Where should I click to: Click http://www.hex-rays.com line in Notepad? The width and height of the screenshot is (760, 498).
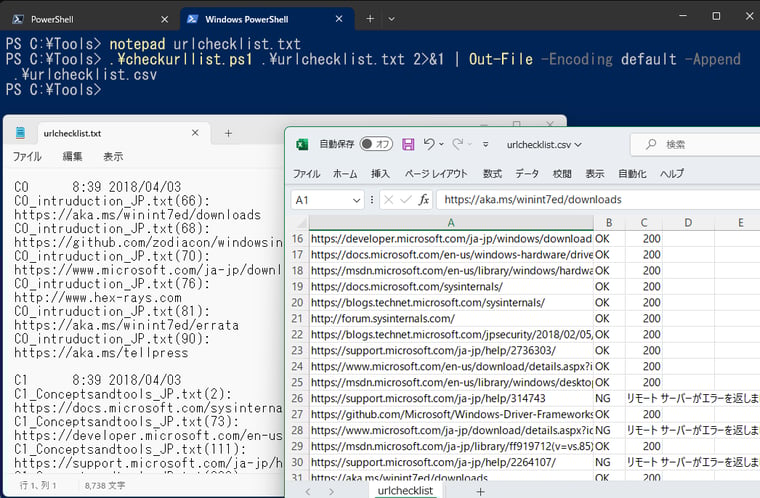coord(98,298)
